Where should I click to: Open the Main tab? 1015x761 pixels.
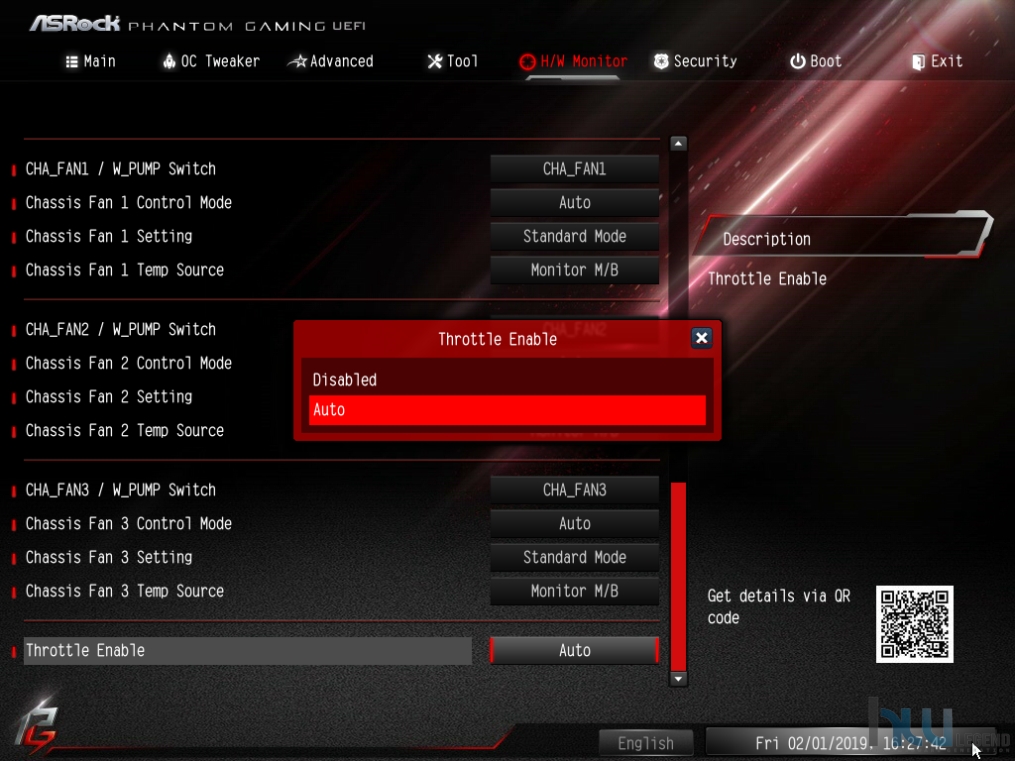pyautogui.click(x=91, y=61)
